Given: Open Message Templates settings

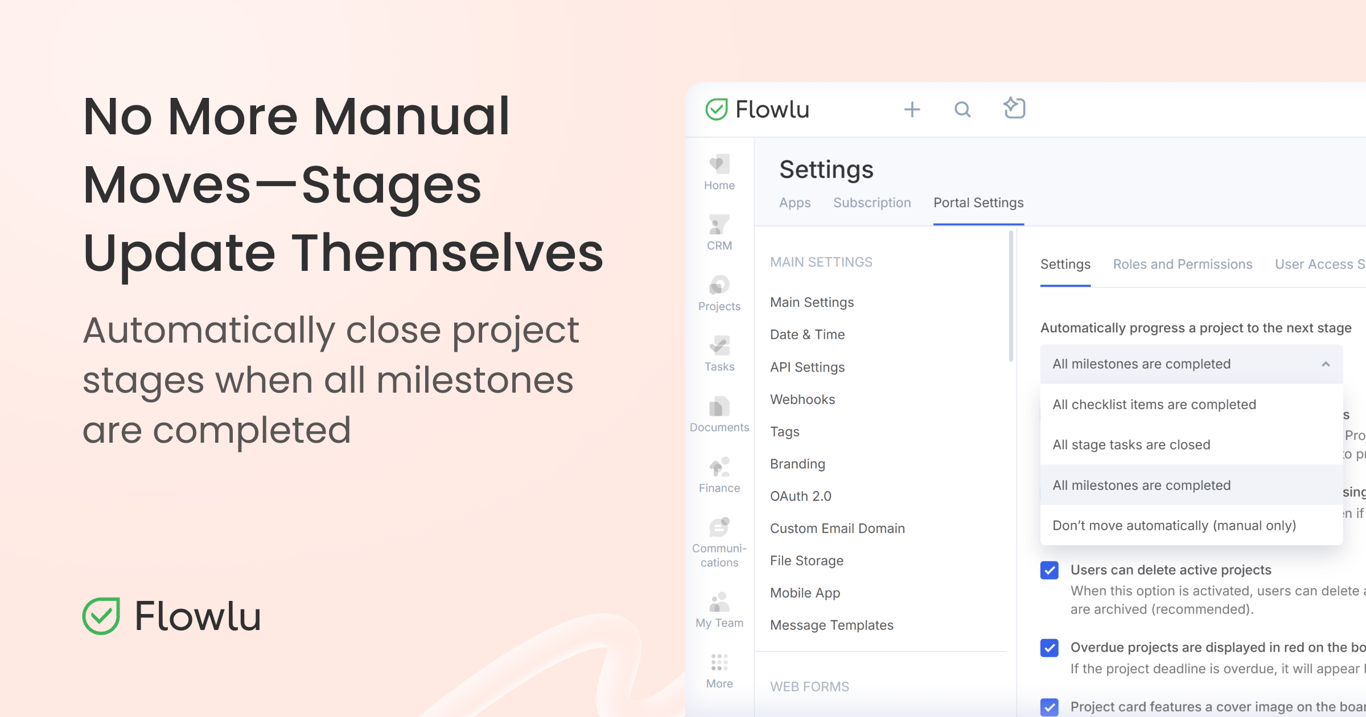Looking at the screenshot, I should pyautogui.click(x=831, y=625).
